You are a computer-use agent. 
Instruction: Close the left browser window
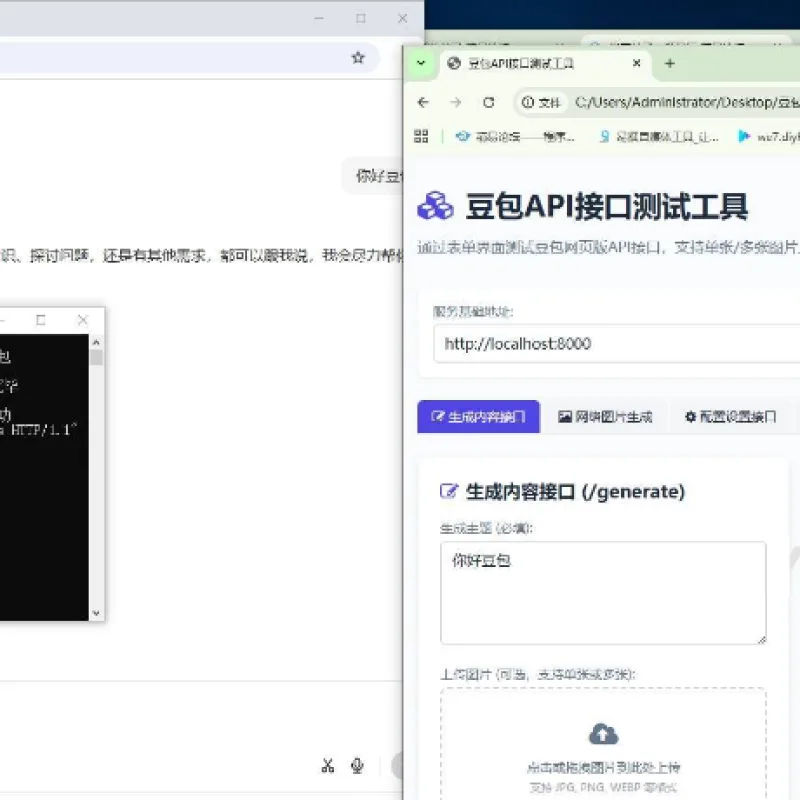pos(403,18)
